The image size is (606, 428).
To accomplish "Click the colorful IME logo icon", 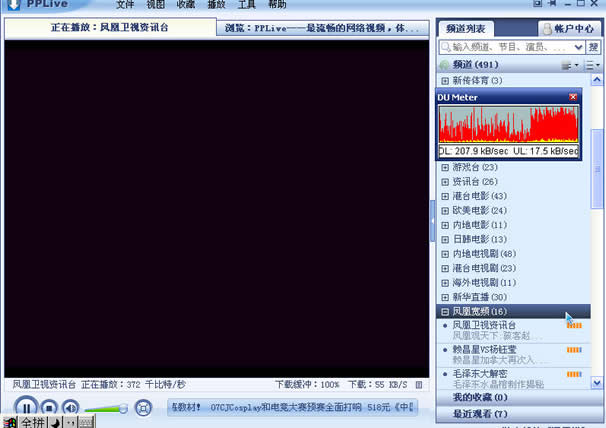I will click(x=10, y=423).
